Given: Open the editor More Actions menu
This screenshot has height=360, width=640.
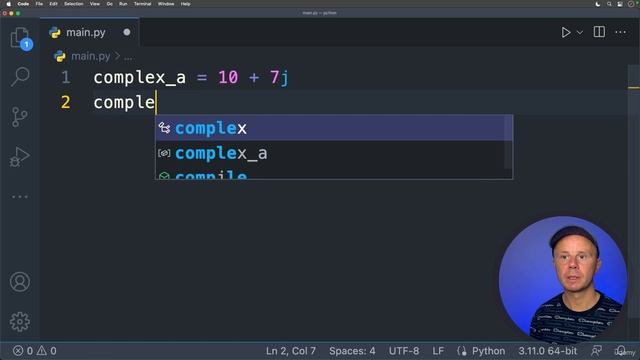Looking at the screenshot, I should pos(620,32).
